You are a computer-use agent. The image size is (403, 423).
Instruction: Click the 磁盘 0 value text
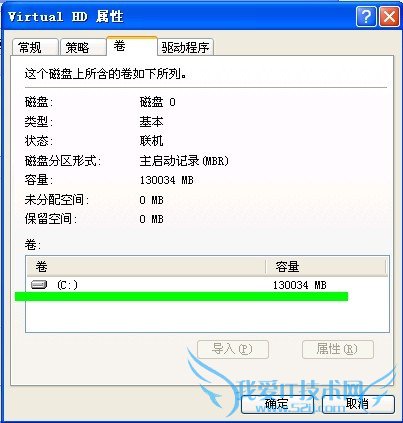click(157, 102)
